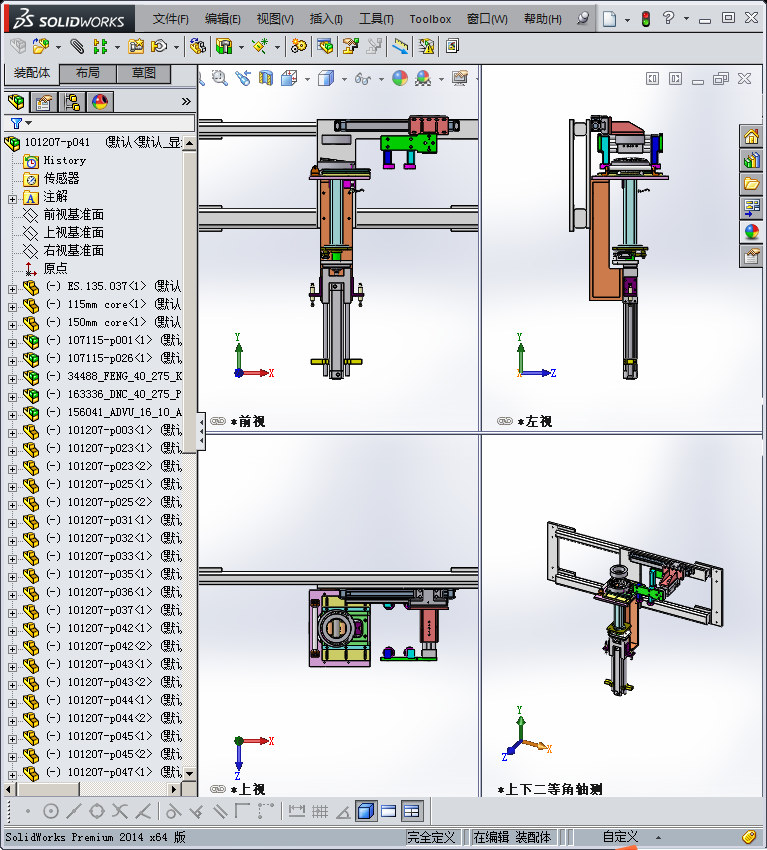This screenshot has width=767, height=850.
Task: Click the 自定义 status bar button
Action: pyautogui.click(x=620, y=838)
